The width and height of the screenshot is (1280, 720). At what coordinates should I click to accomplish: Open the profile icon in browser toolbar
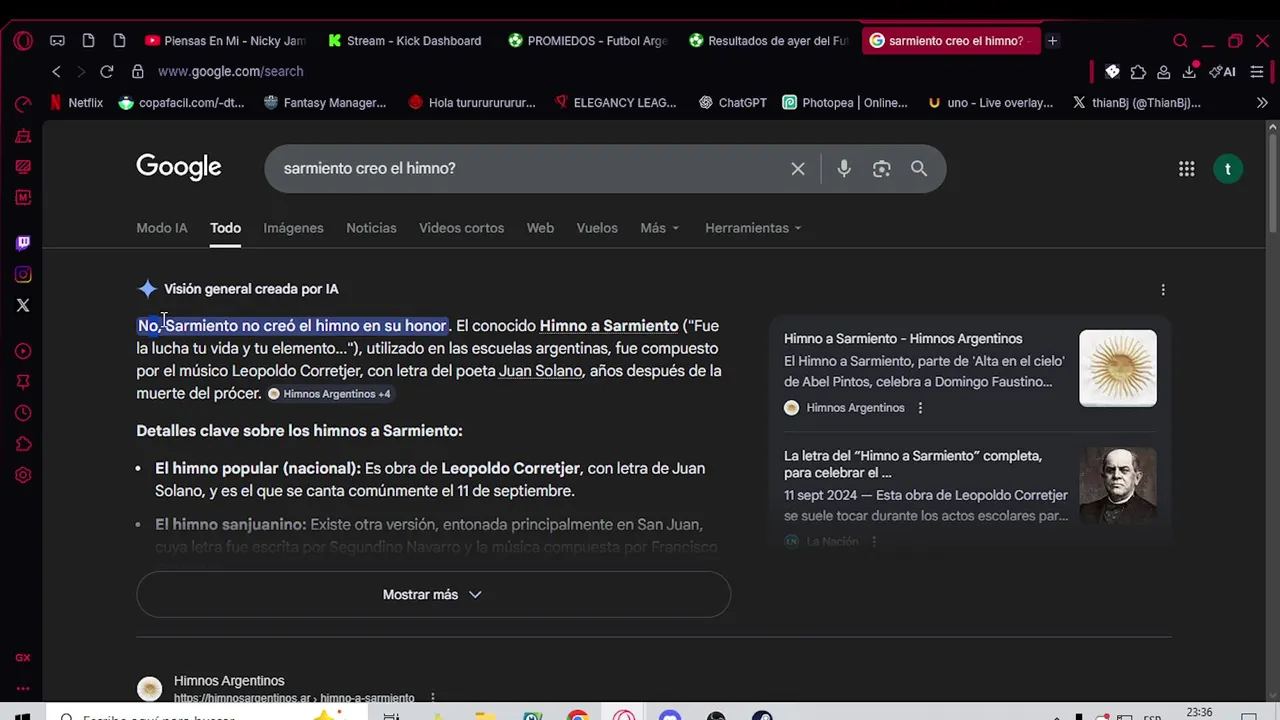(x=1164, y=72)
